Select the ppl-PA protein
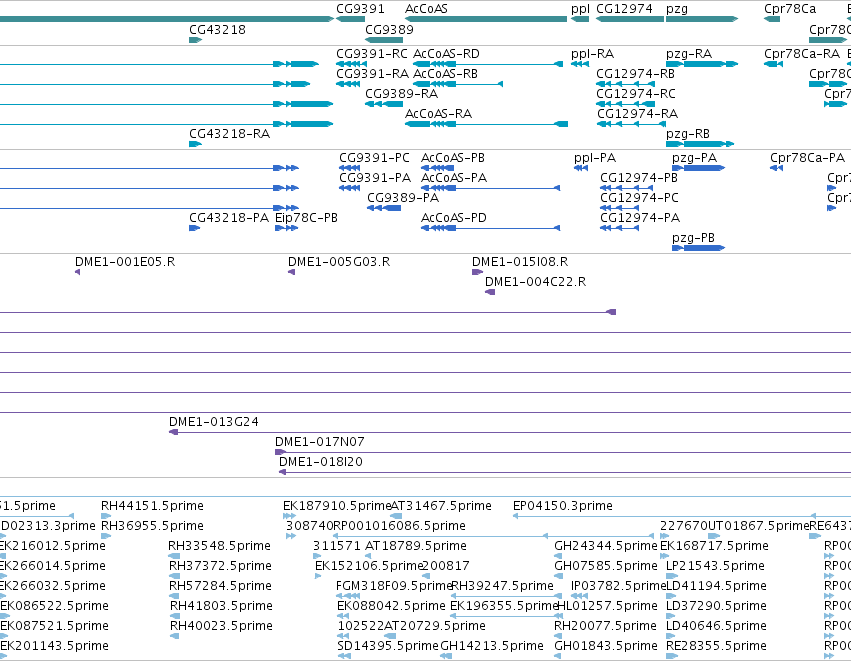This screenshot has width=851, height=661. tap(581, 168)
